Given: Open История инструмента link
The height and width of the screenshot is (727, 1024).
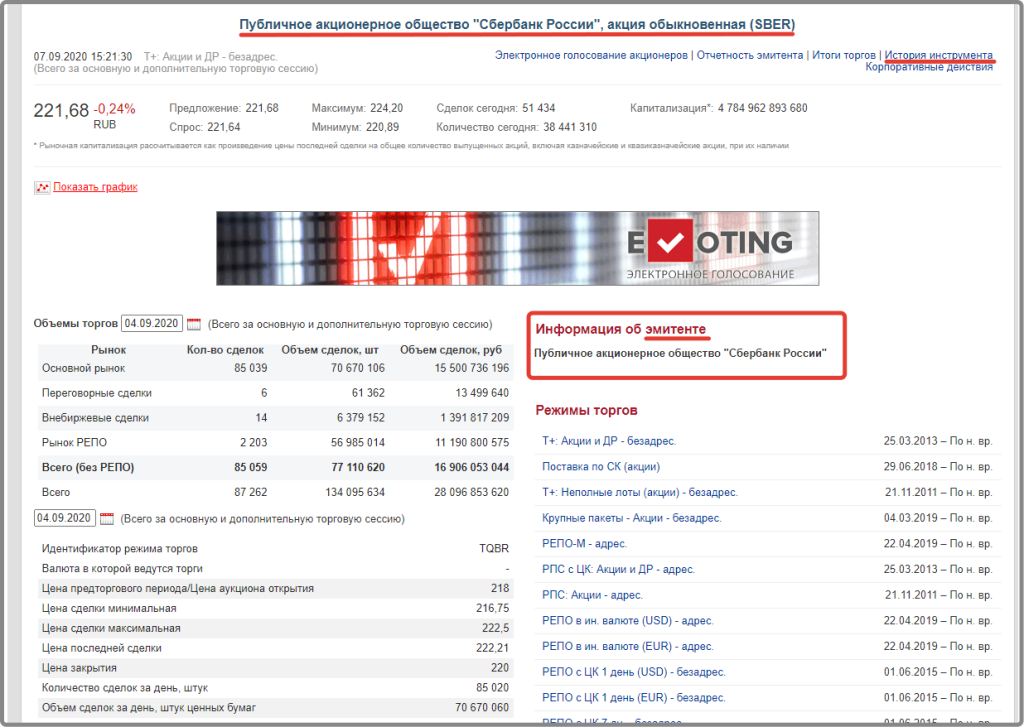Looking at the screenshot, I should (x=939, y=55).
